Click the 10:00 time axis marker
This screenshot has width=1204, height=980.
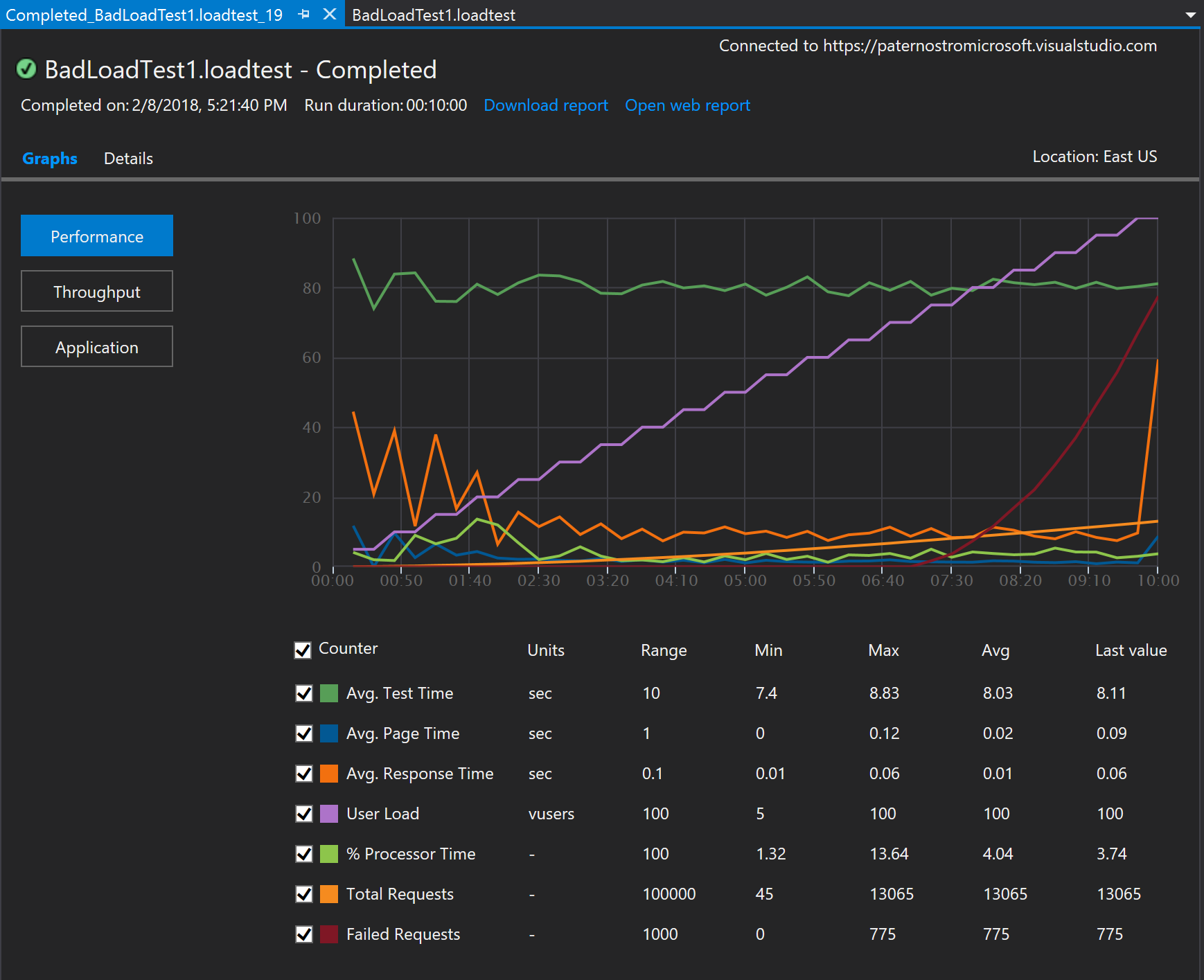[x=1158, y=580]
